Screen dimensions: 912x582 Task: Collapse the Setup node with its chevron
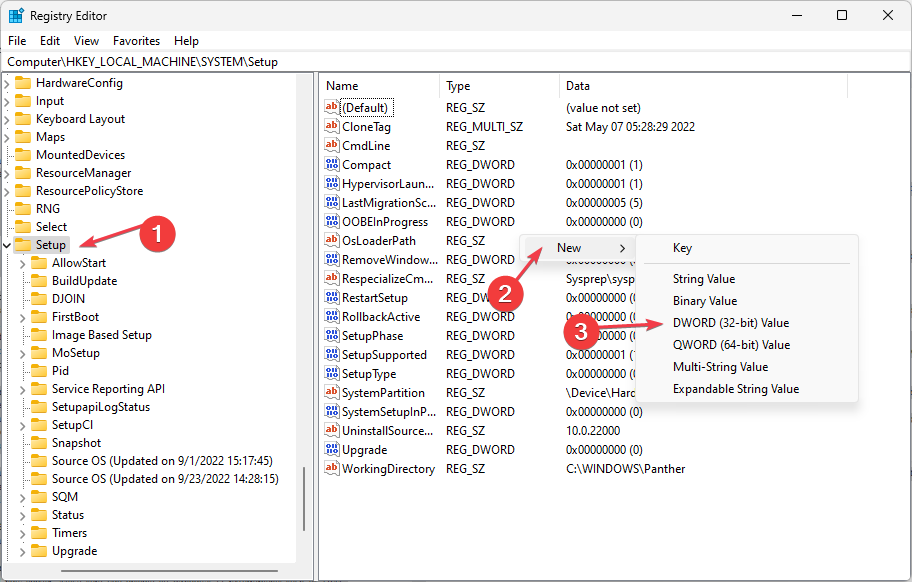[8, 244]
